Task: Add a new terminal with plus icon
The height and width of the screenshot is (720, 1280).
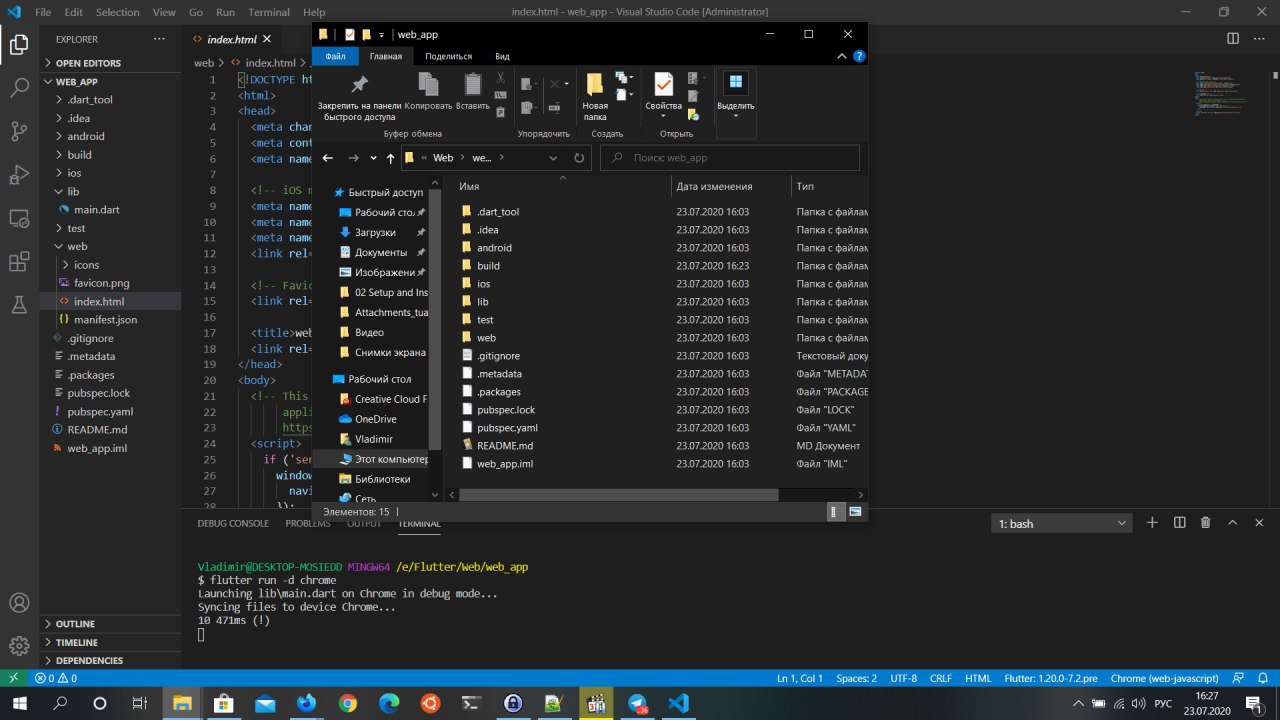Action: [x=1152, y=523]
